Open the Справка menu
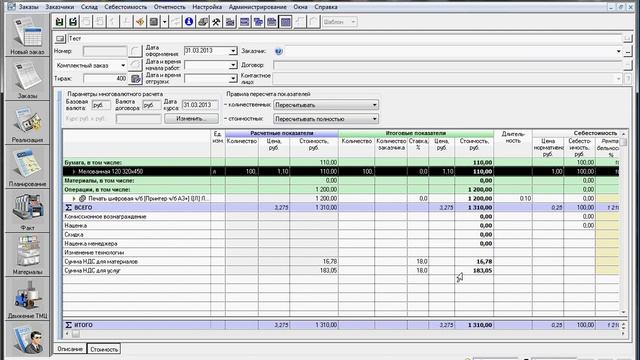 pos(326,7)
